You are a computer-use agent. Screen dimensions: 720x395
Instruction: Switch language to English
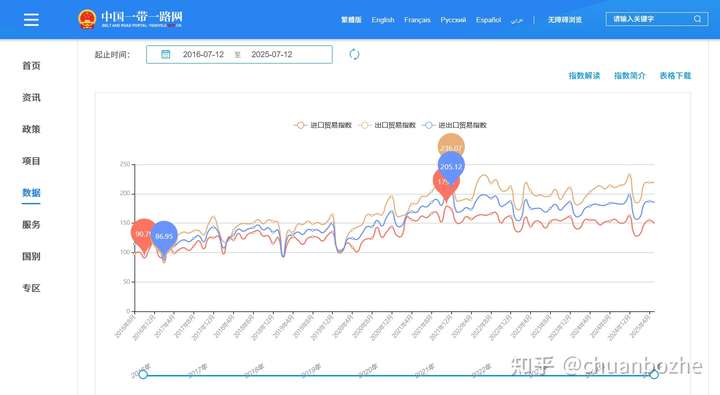(x=383, y=20)
